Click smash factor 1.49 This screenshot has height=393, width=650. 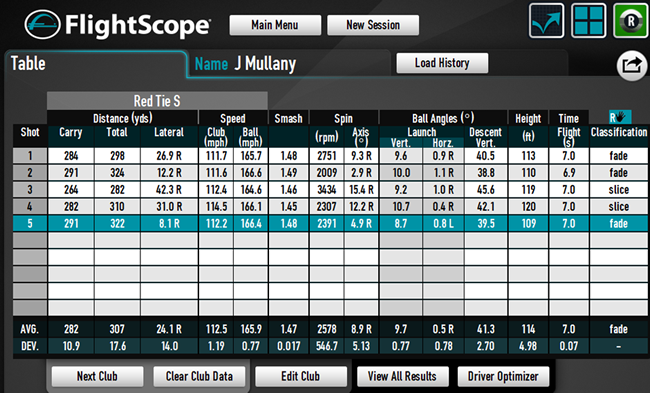click(289, 173)
